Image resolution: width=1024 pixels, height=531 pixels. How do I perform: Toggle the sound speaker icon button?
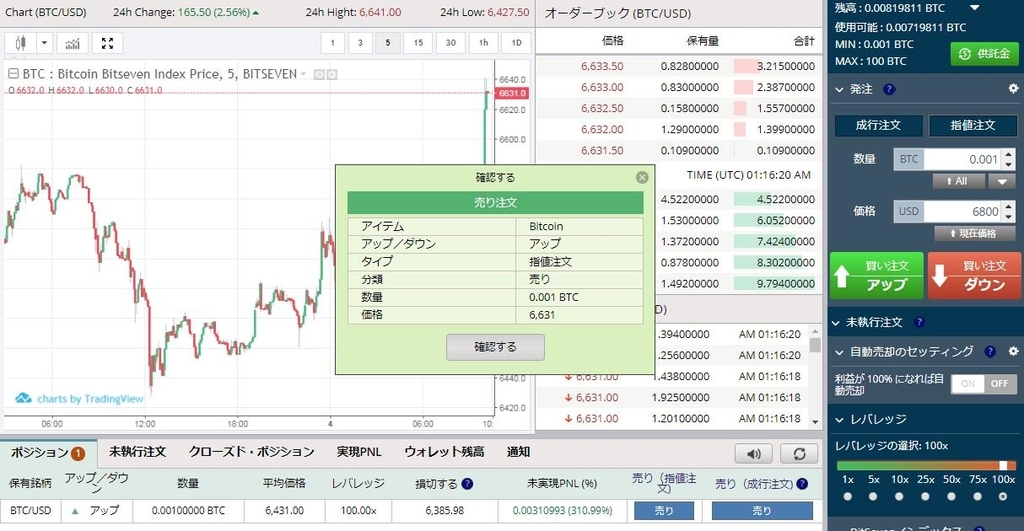tap(754, 453)
